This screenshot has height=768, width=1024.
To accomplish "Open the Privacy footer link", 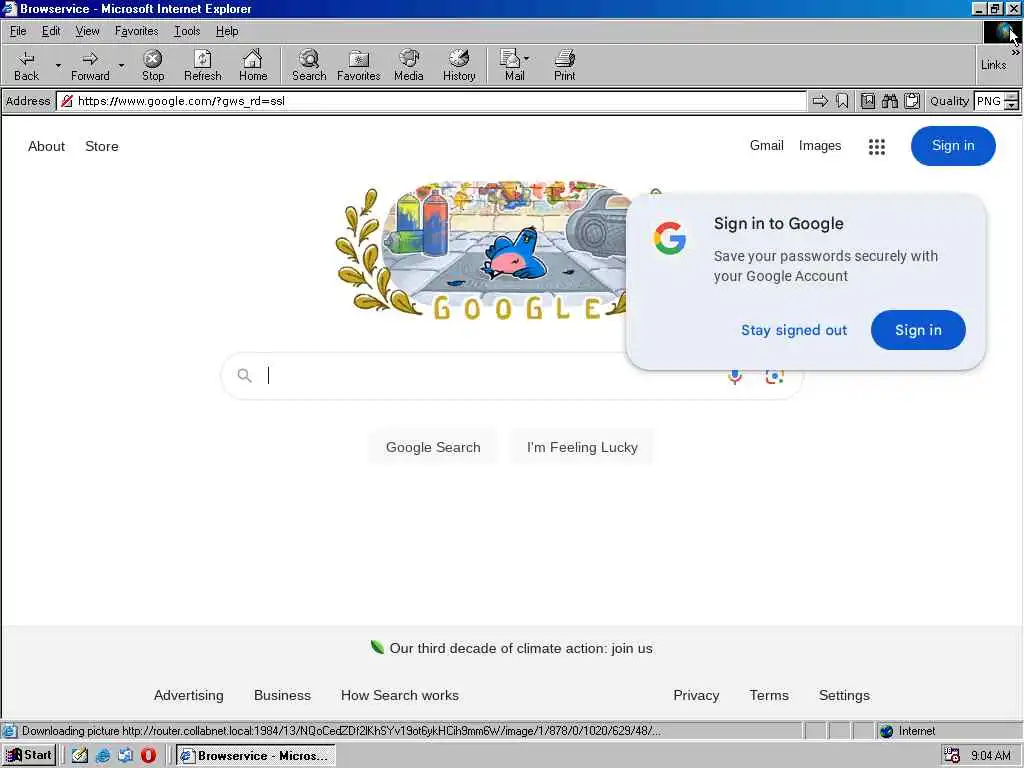I will (x=696, y=696).
